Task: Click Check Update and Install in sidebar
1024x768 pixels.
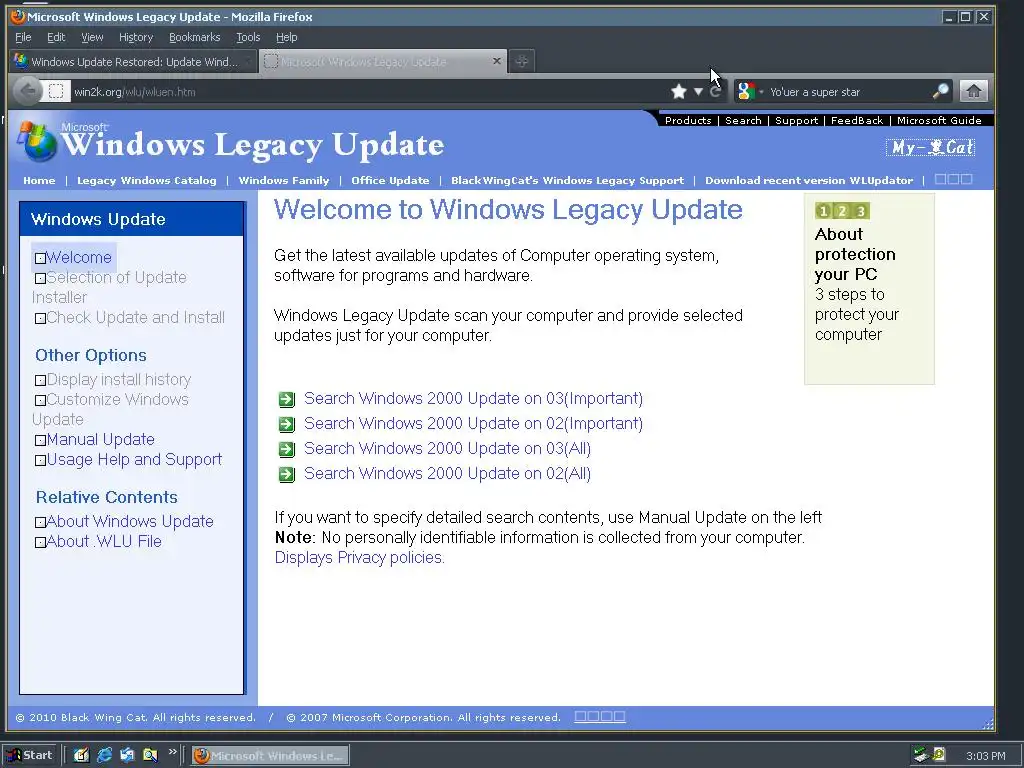Action: click(135, 317)
